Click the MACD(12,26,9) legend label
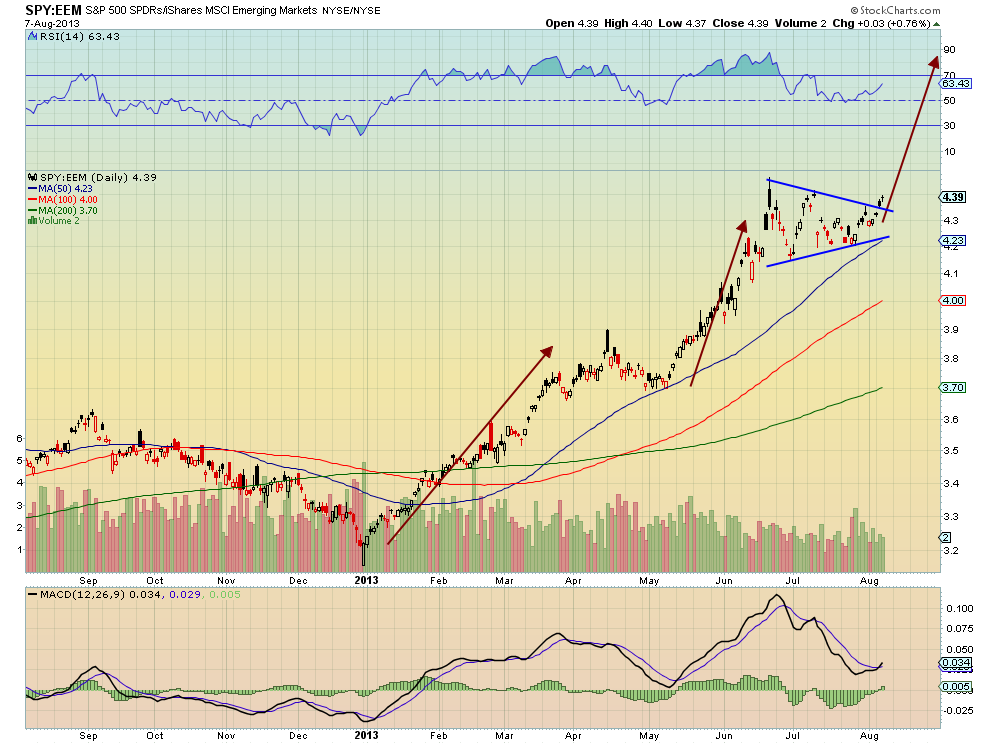Image resolution: width=990 pixels, height=744 pixels. [x=83, y=595]
